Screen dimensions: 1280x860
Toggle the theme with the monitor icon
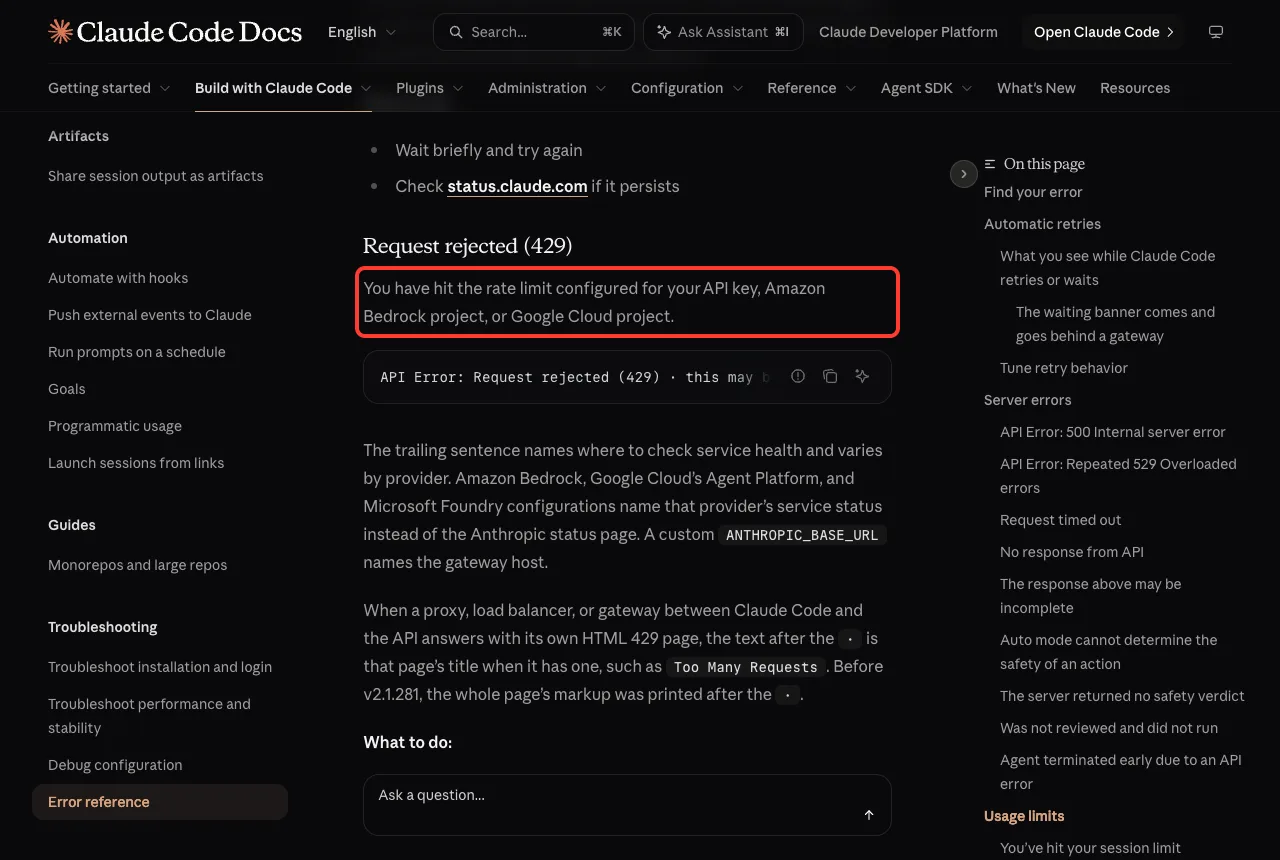1216,32
